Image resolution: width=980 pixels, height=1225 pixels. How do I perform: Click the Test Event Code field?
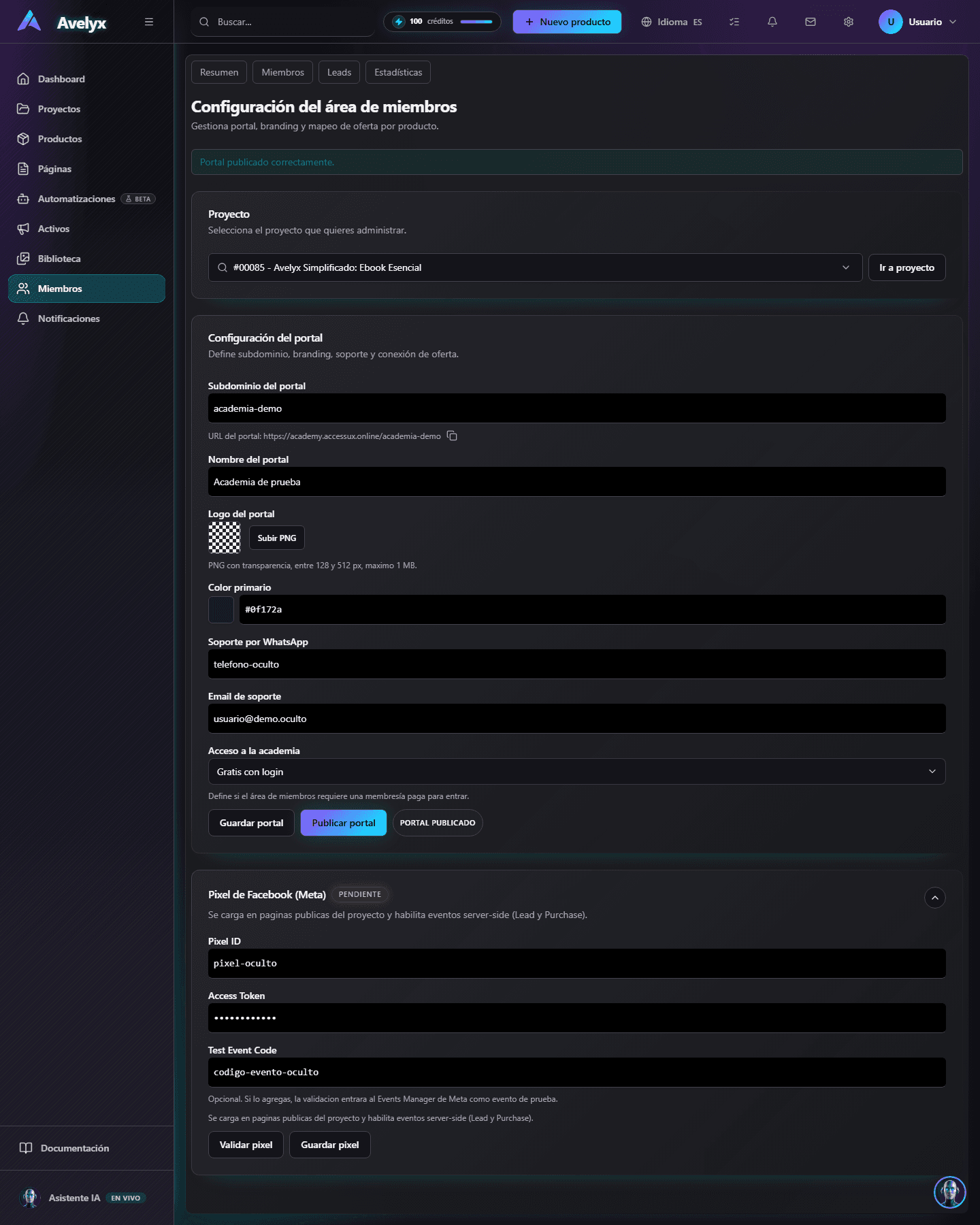tap(576, 1073)
